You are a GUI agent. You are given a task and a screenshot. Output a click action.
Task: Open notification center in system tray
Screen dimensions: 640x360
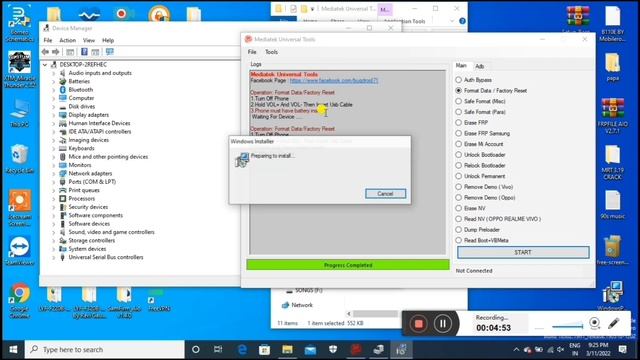(623, 349)
